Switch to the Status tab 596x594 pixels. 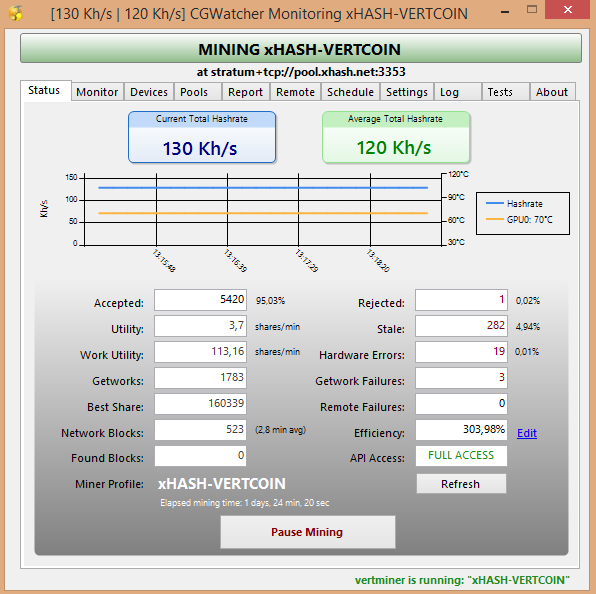(x=45, y=90)
